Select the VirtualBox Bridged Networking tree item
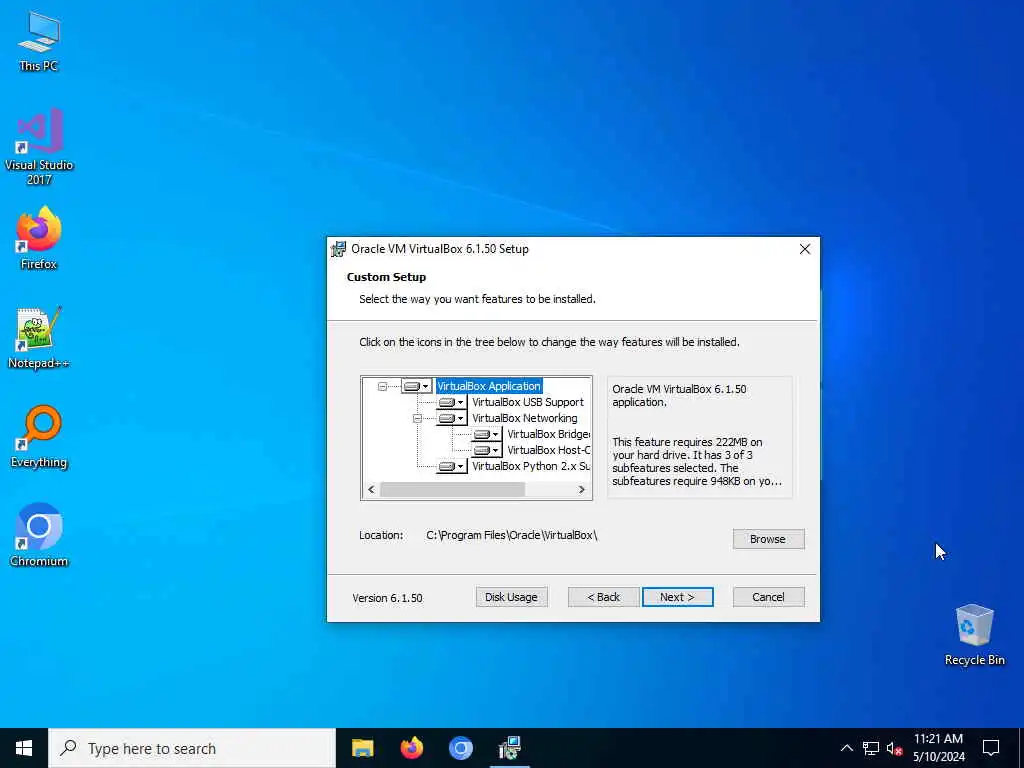1024x768 pixels. [x=549, y=434]
